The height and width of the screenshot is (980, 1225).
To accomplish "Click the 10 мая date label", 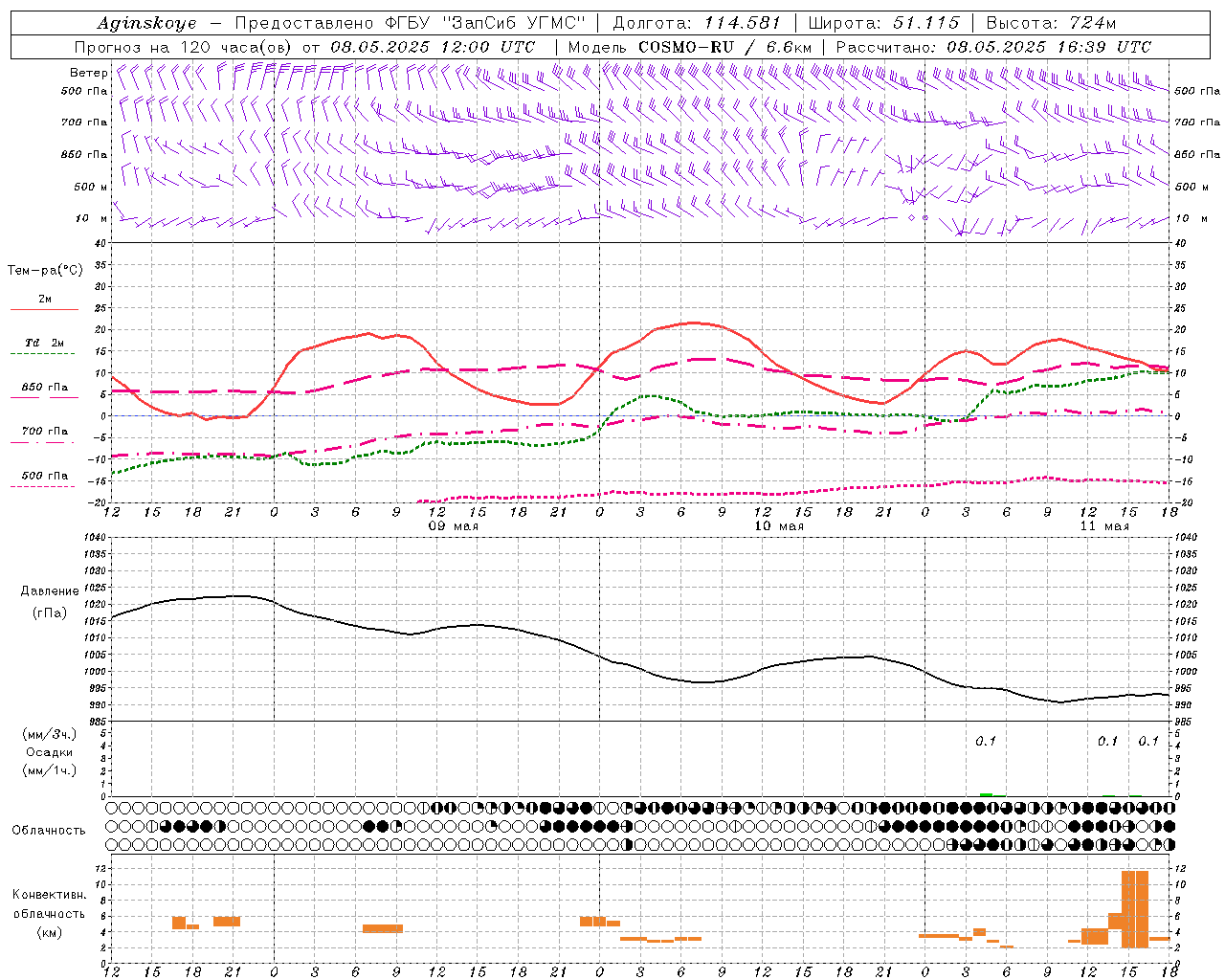I will pyautogui.click(x=779, y=526).
